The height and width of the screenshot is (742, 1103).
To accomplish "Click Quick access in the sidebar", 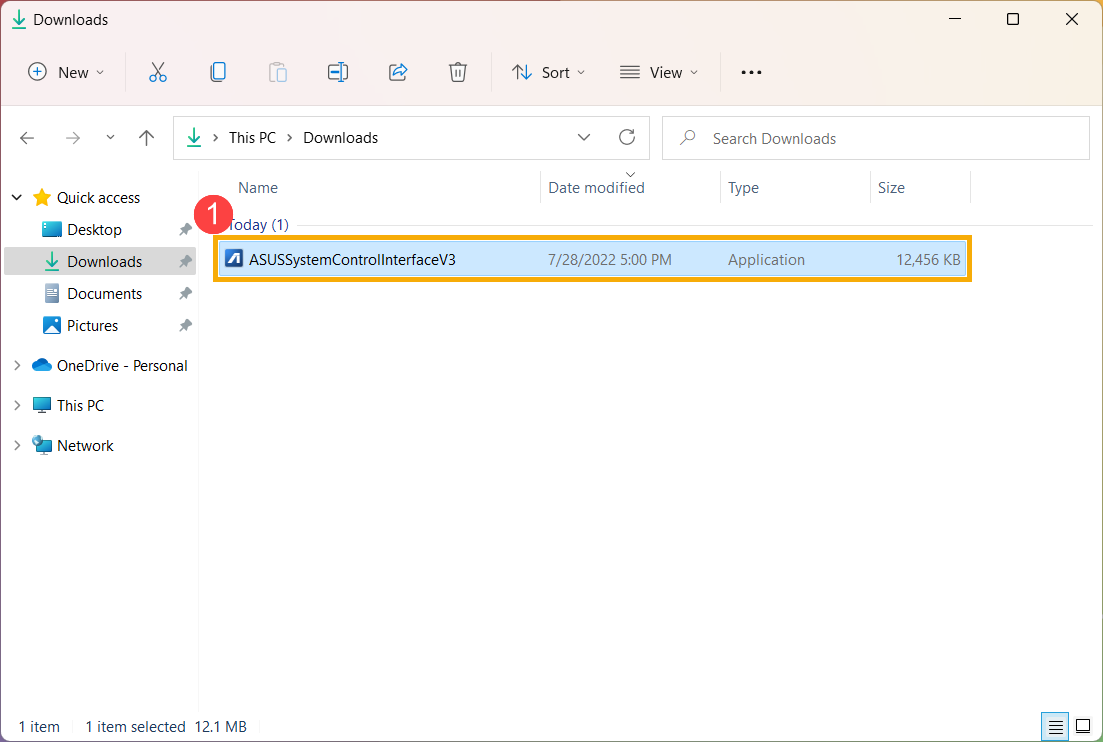I will [x=98, y=198].
